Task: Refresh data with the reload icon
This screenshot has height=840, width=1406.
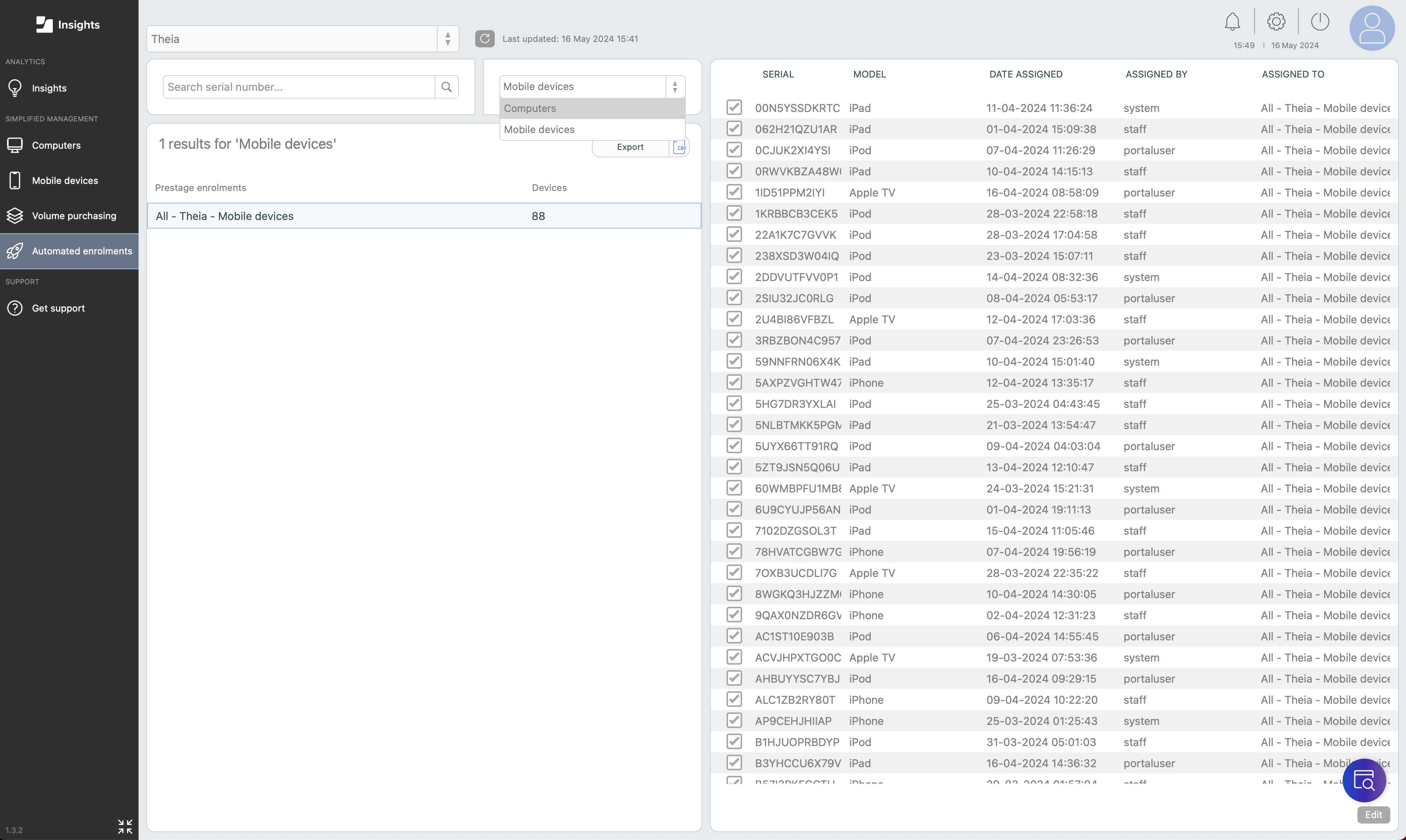Action: 485,38
